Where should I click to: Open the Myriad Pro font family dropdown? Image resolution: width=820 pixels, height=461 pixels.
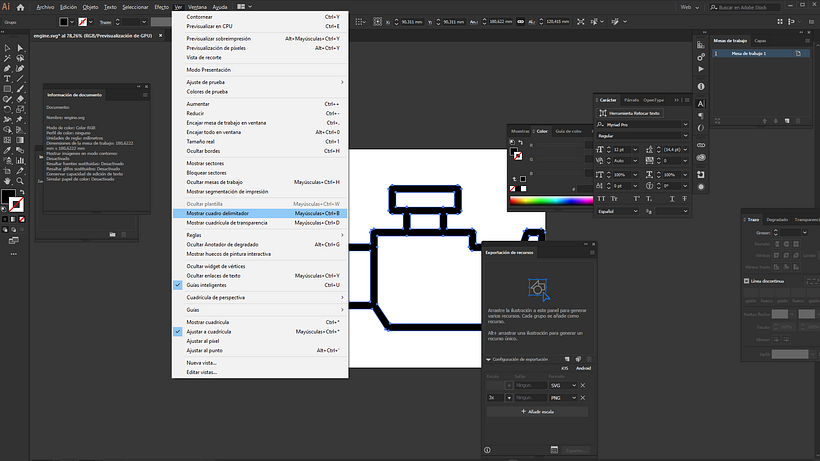[x=685, y=125]
